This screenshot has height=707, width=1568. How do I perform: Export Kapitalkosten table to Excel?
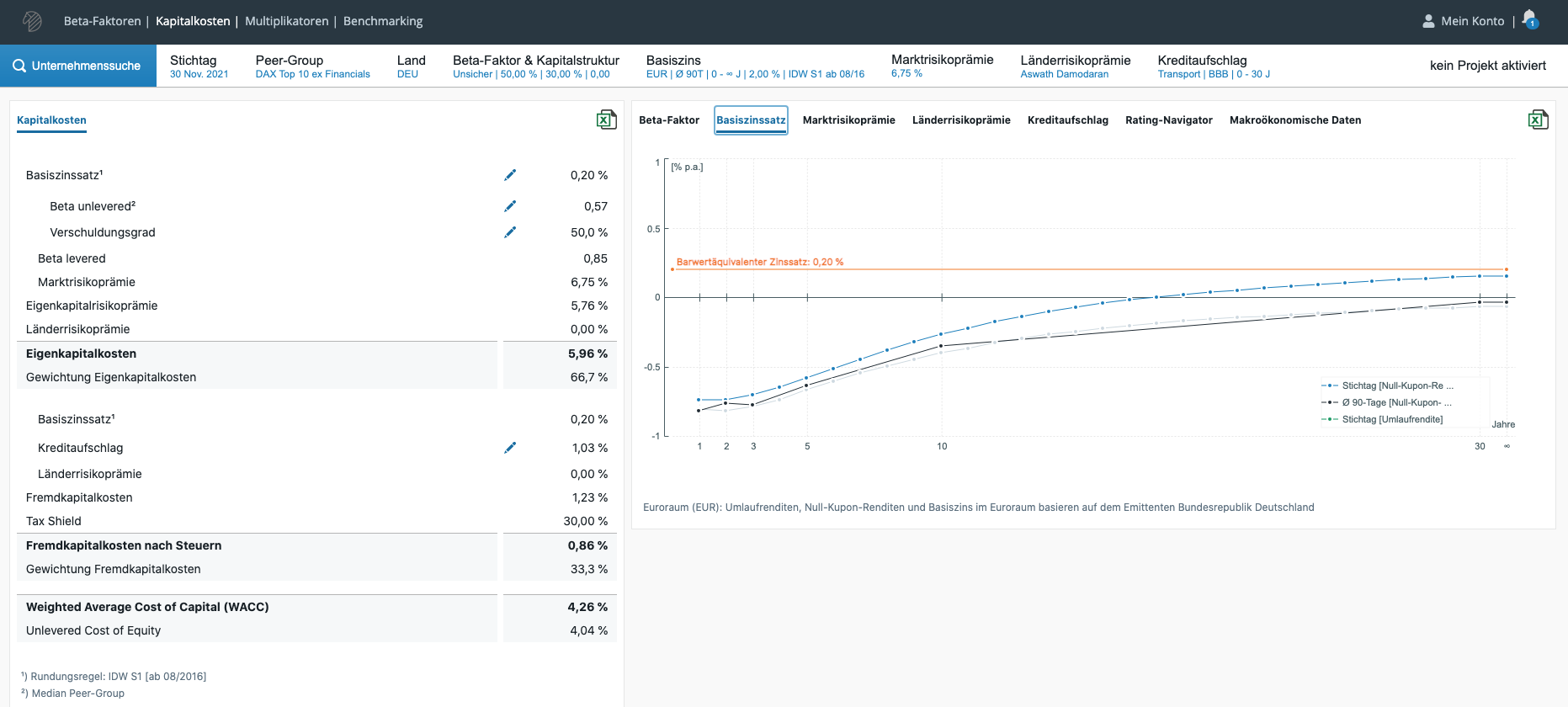606,120
